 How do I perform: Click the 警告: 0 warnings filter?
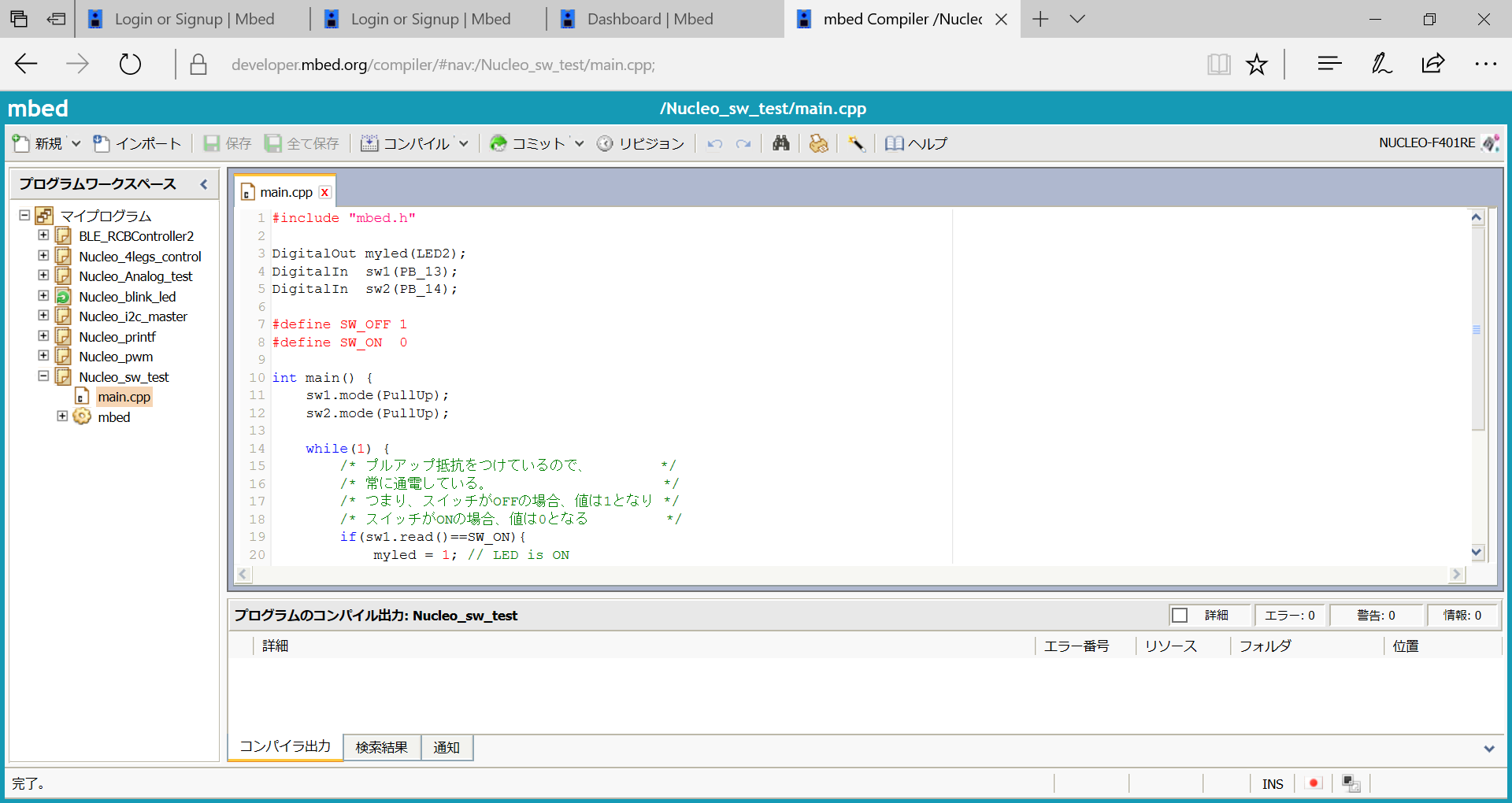click(1376, 615)
